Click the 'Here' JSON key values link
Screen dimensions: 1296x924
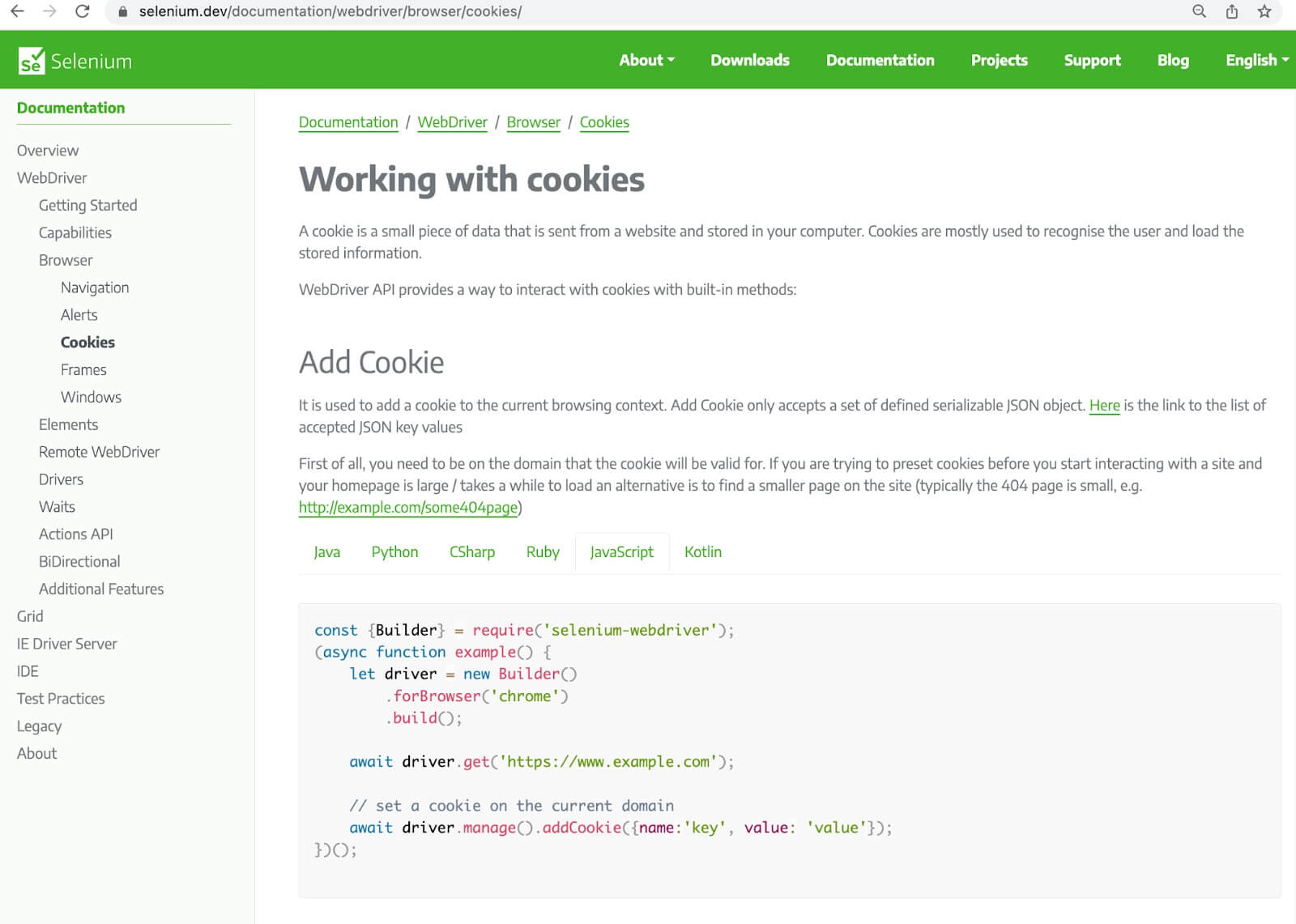(1104, 405)
